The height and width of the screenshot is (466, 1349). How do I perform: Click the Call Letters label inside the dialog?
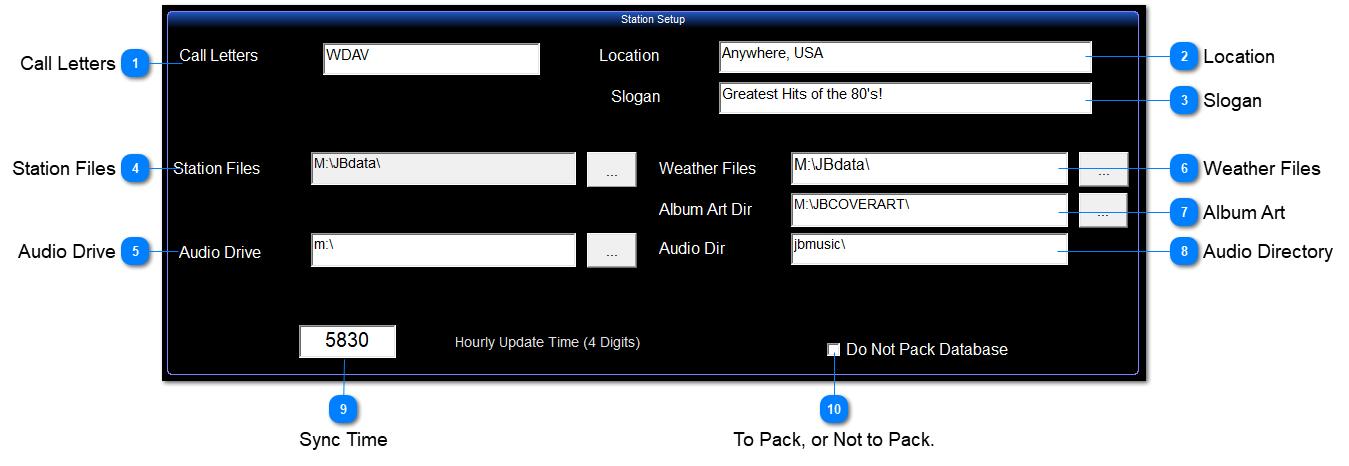(218, 55)
